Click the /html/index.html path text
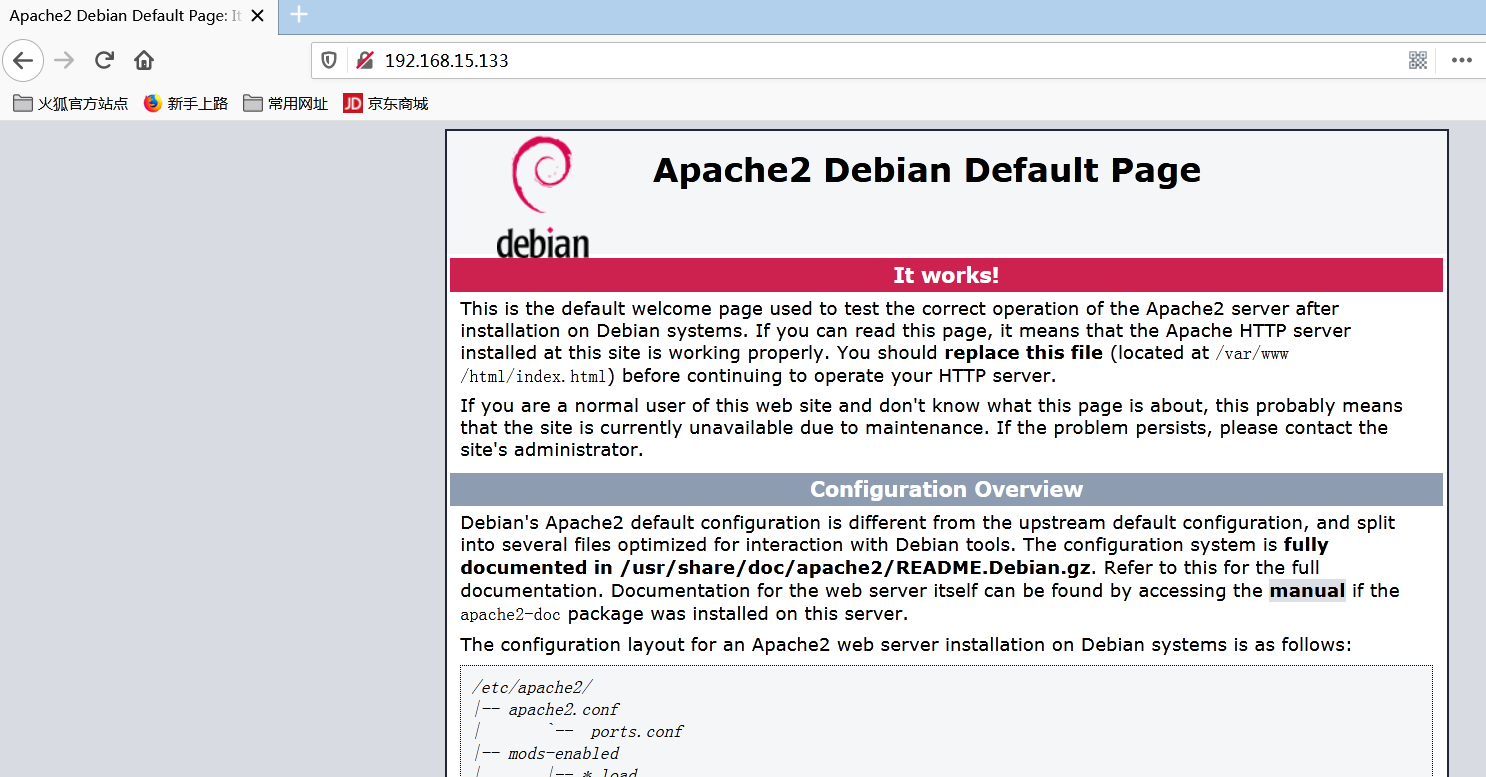 (x=534, y=377)
